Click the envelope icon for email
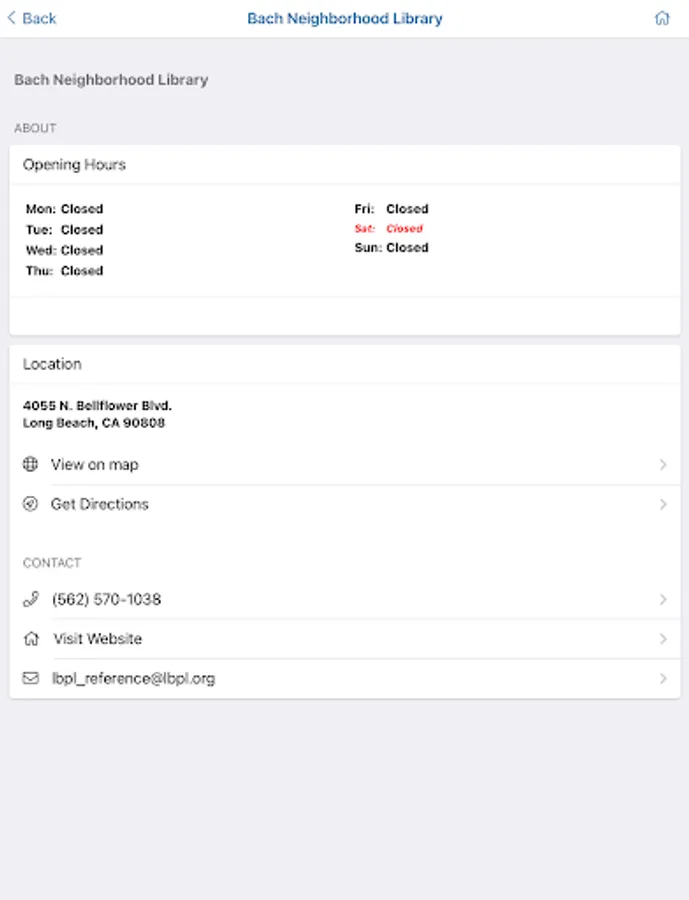 click(x=30, y=678)
